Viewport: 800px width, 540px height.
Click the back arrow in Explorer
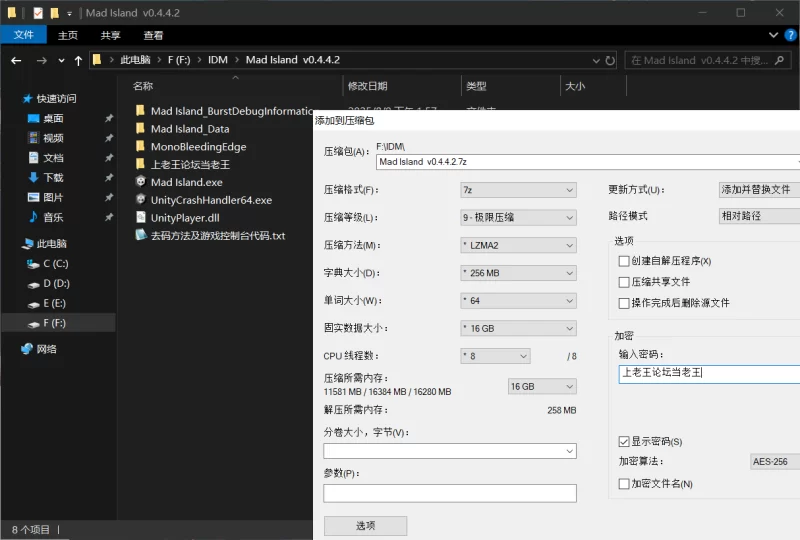[16, 61]
